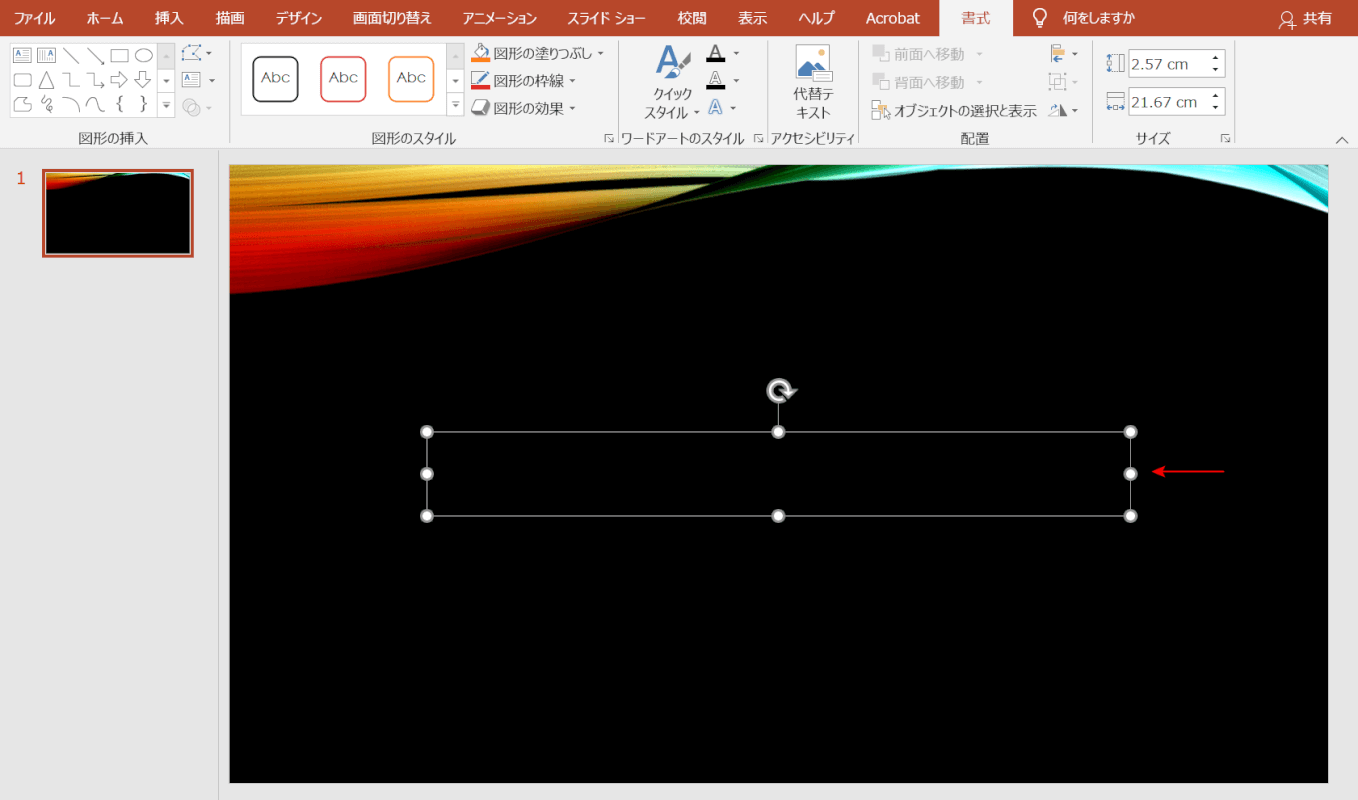Apply the red outline Abc shape style

343,78
